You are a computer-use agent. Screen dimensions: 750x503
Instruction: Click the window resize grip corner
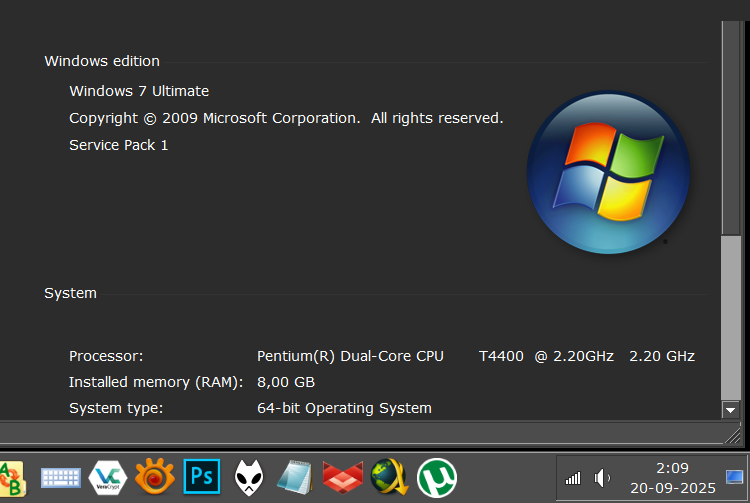[732, 436]
